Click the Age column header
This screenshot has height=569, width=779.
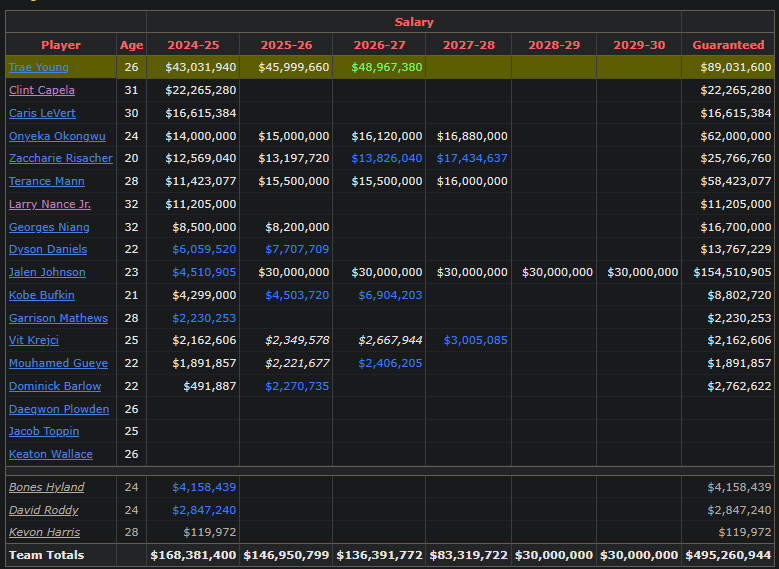click(131, 45)
